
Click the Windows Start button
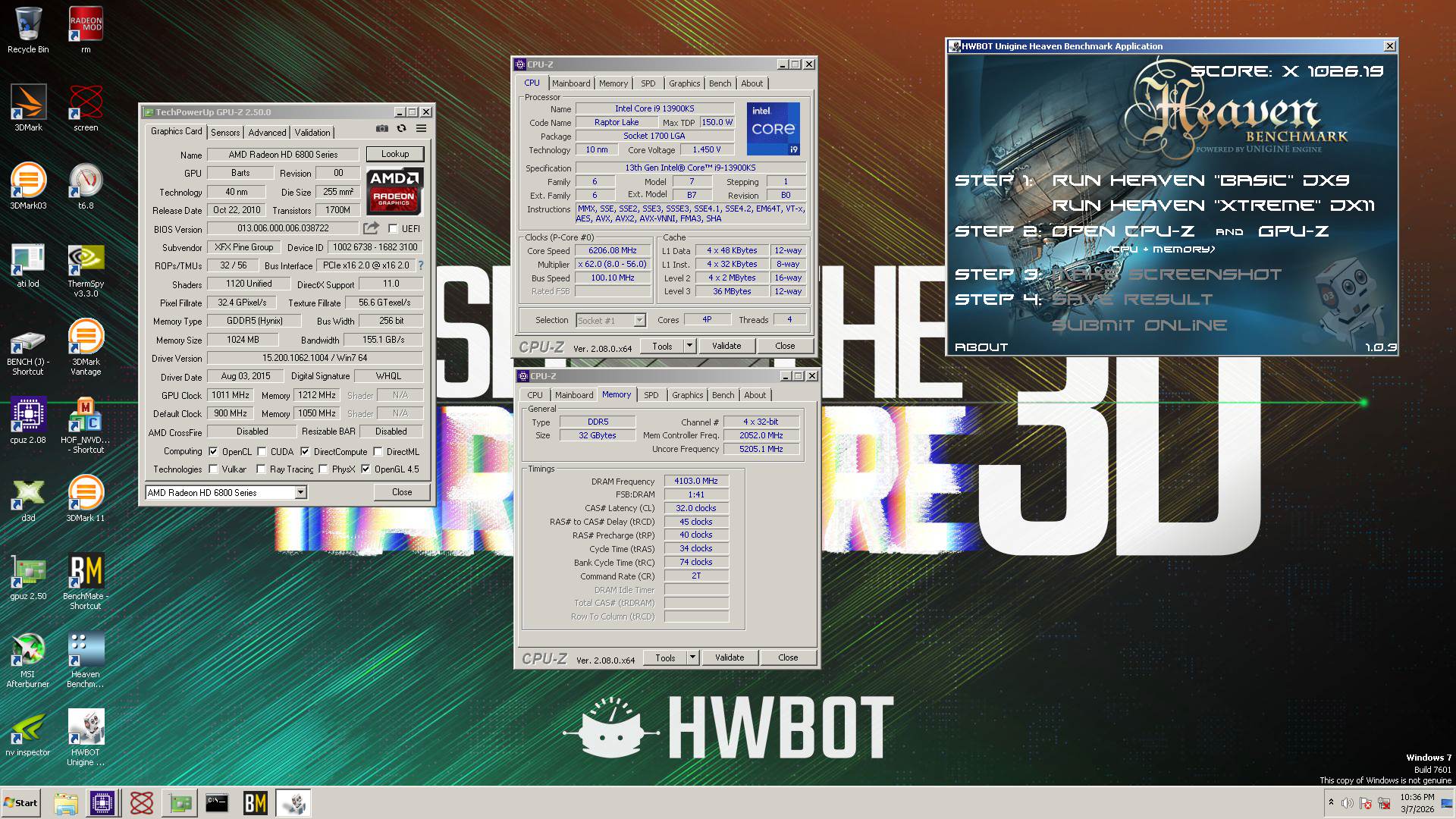pyautogui.click(x=21, y=803)
